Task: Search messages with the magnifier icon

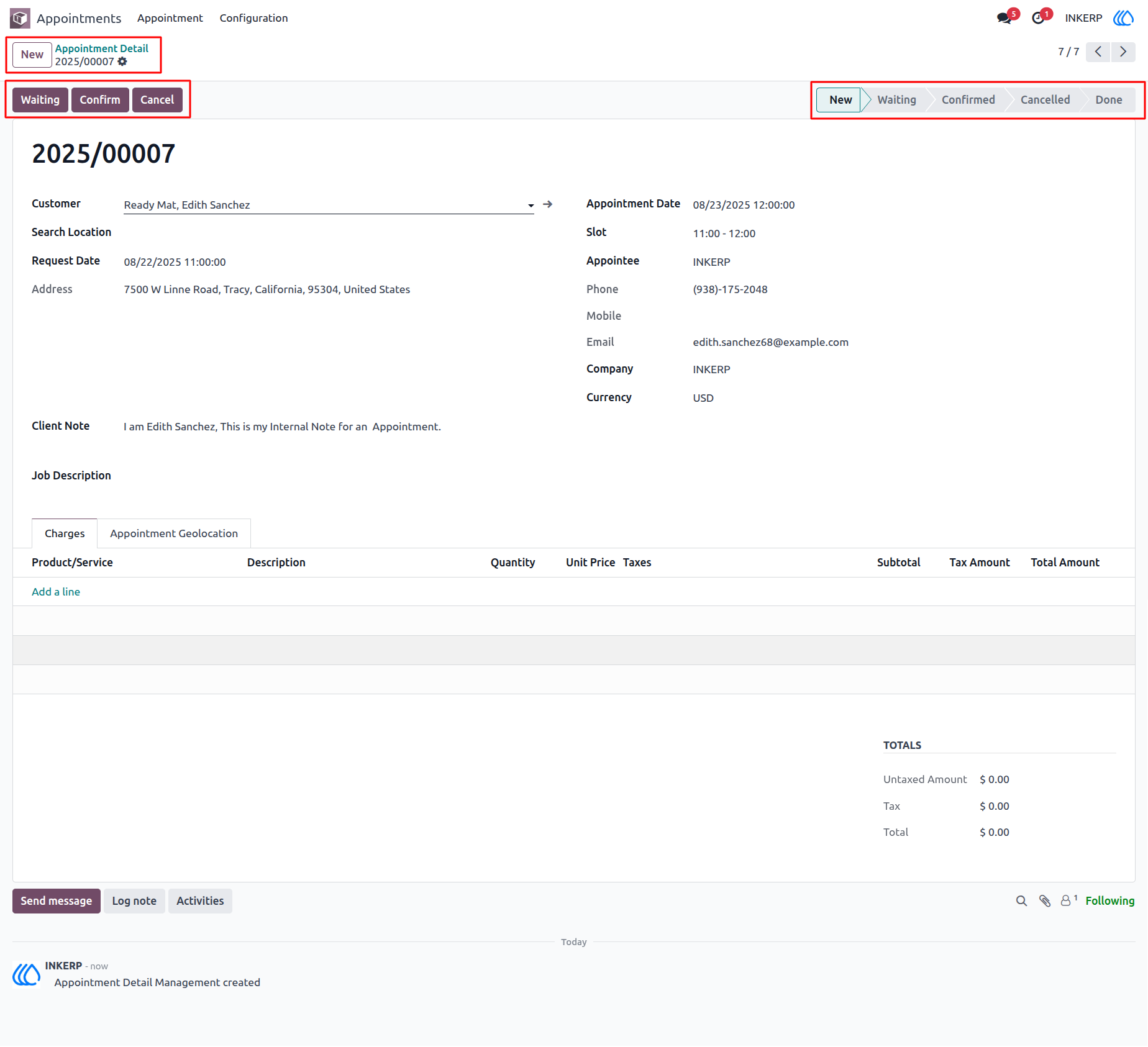Action: [x=1021, y=900]
